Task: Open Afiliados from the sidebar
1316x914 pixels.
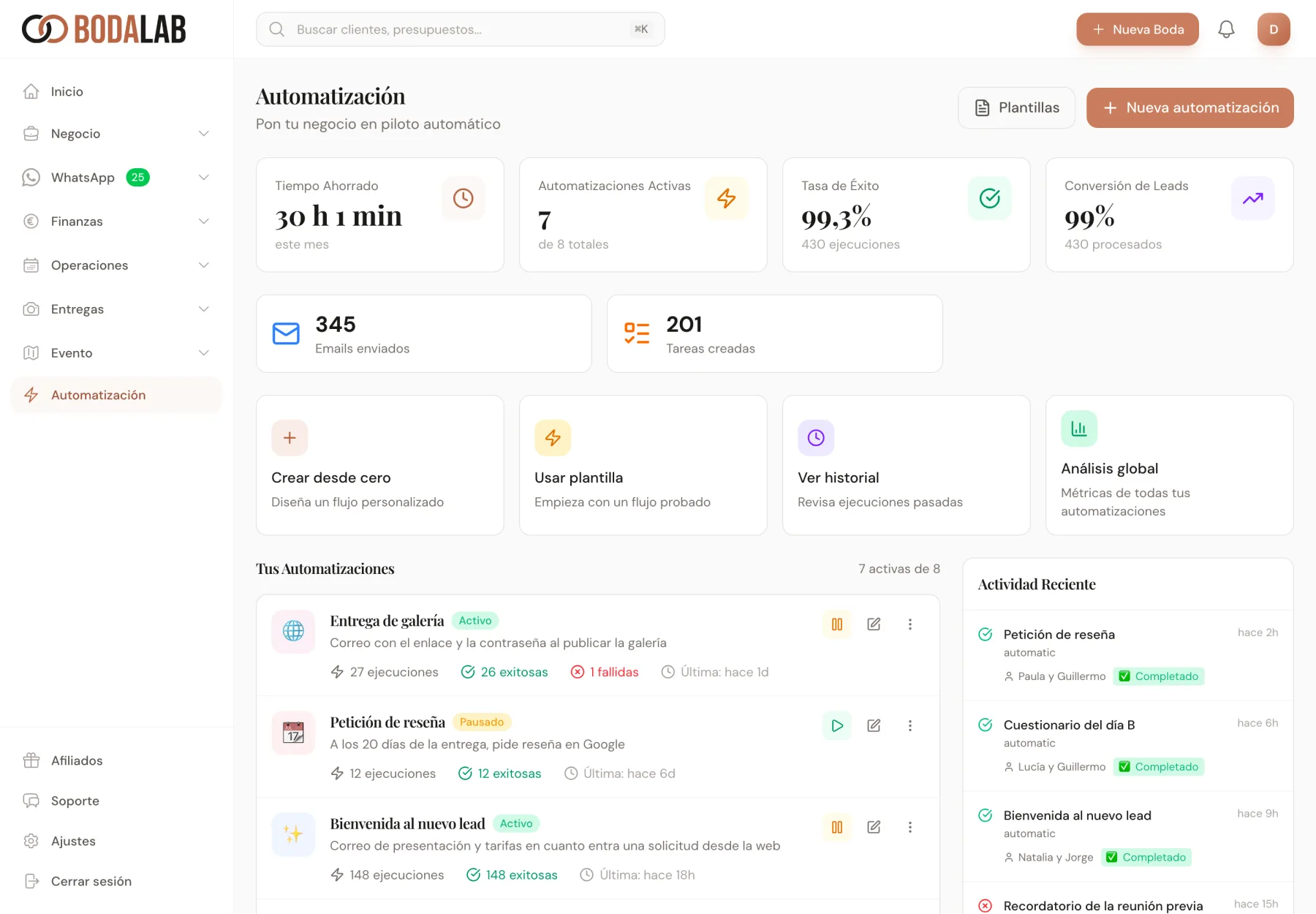Action: (117, 760)
